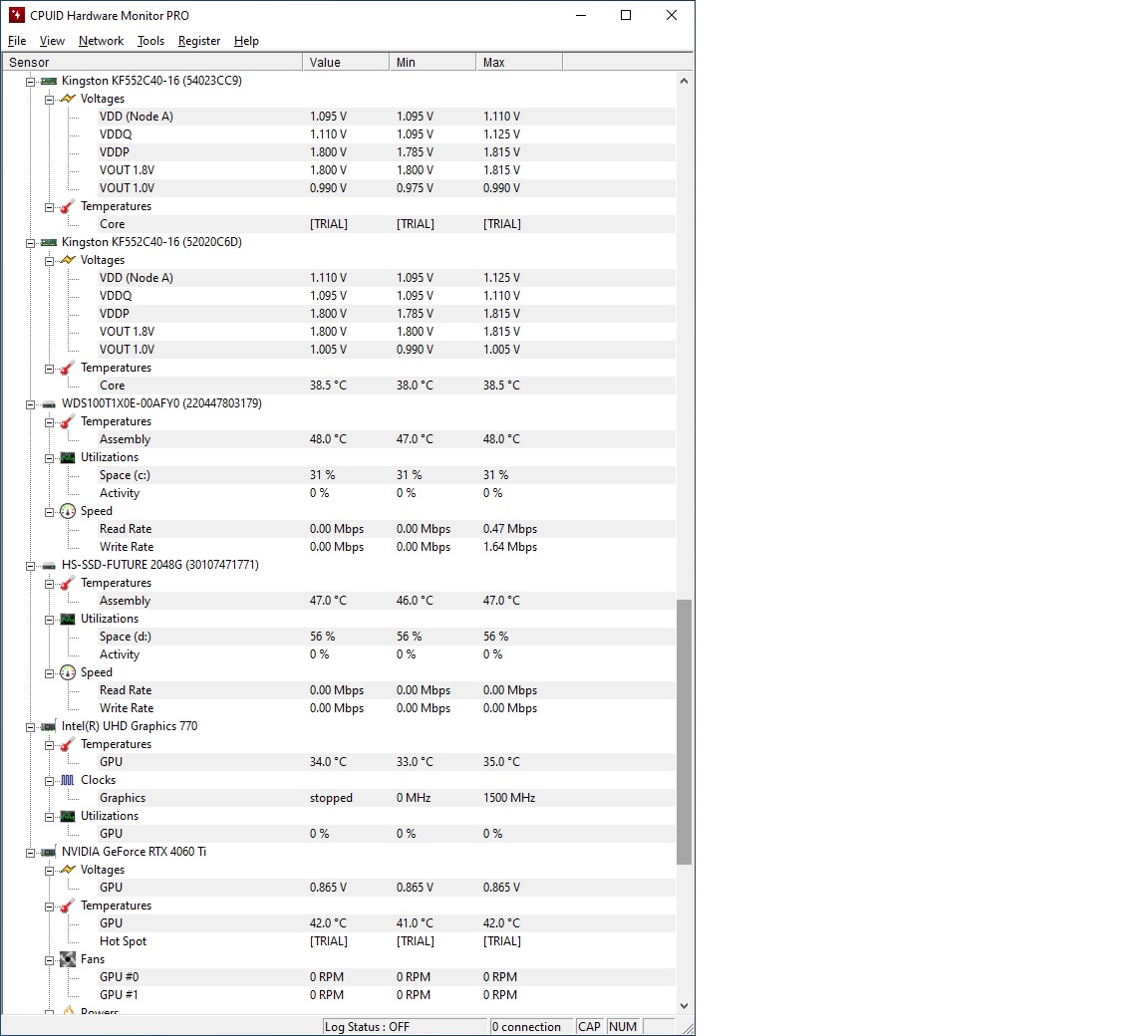Click the Utilizations graph icon under WDS100T1X0E drive
Image resolution: width=1148 pixels, height=1036 pixels.
tap(68, 458)
